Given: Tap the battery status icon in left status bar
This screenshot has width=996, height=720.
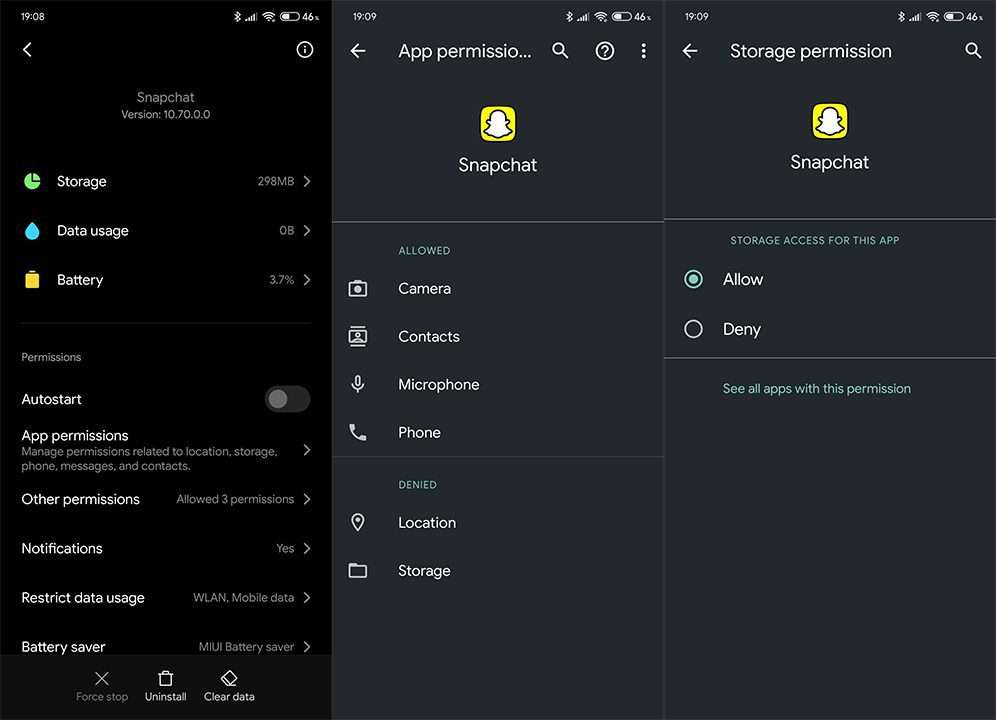Looking at the screenshot, I should pyautogui.click(x=290, y=17).
